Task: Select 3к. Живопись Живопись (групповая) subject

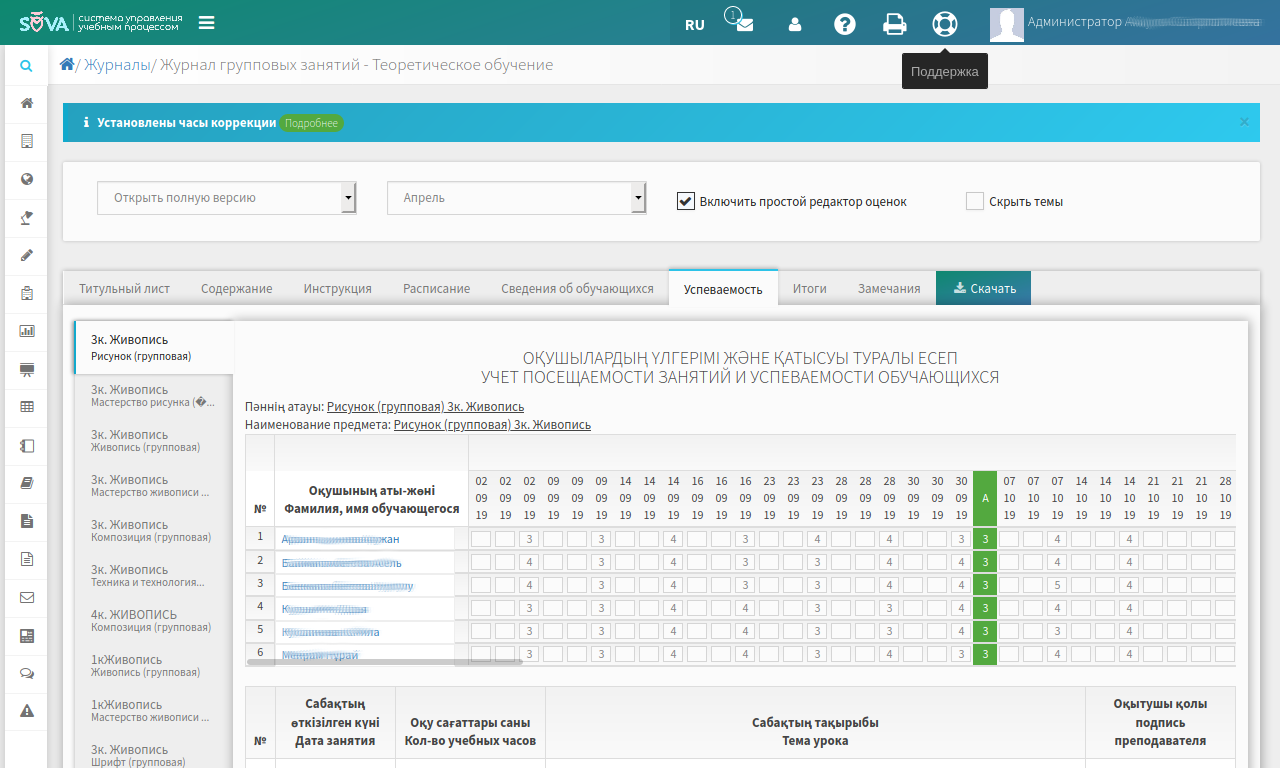Action: tap(154, 441)
